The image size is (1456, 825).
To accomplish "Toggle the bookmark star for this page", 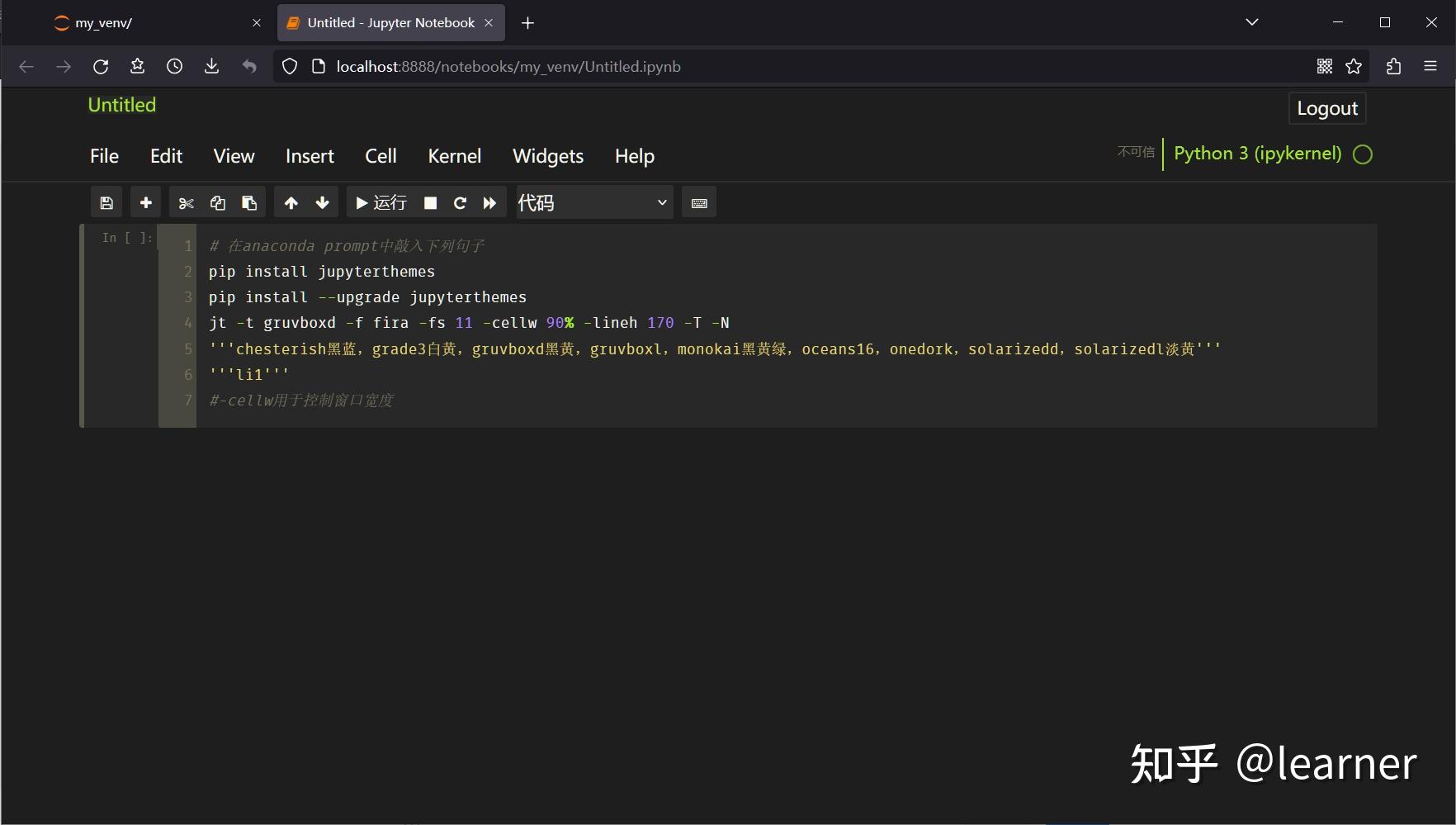I will point(1354,66).
